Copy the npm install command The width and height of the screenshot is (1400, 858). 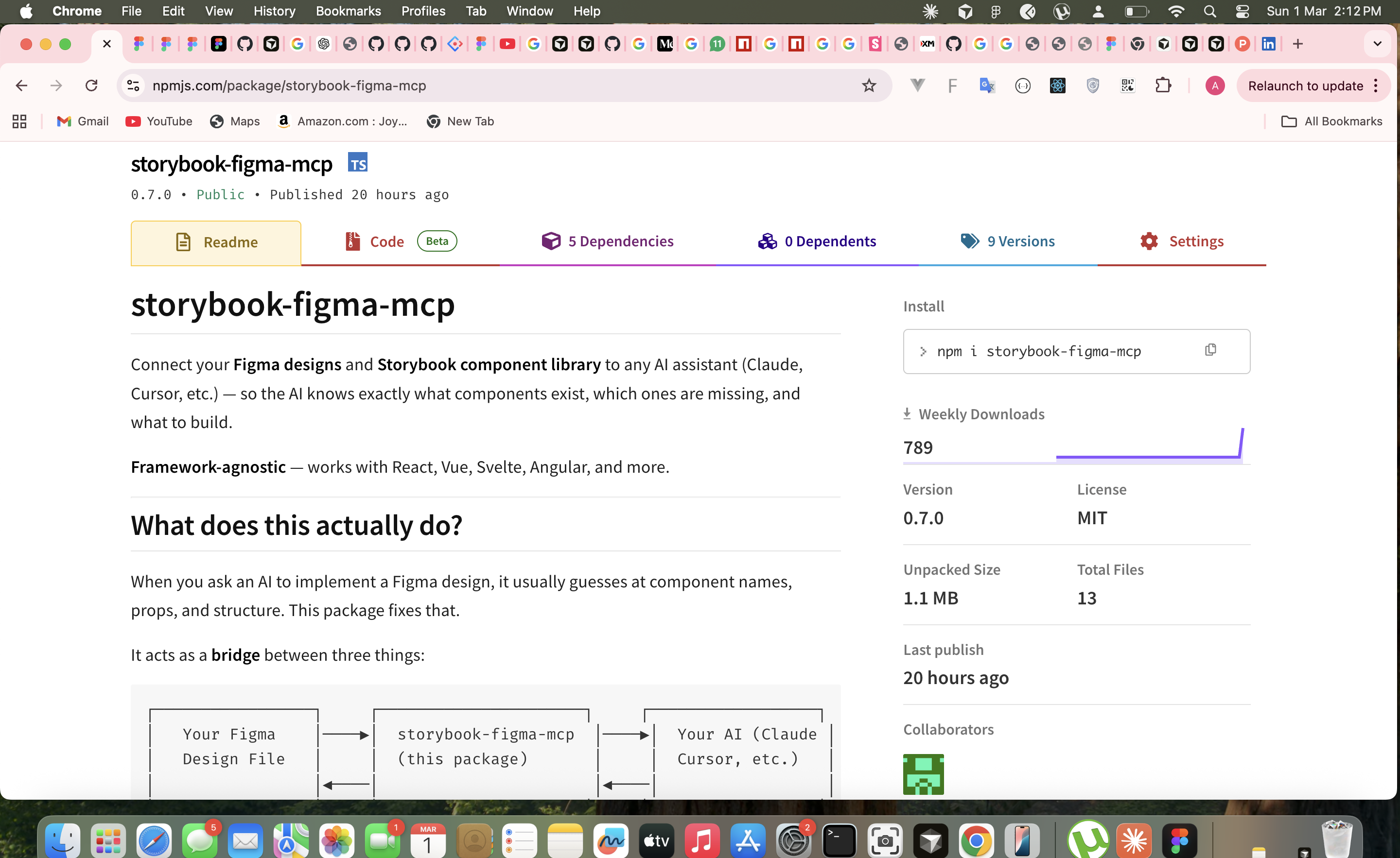tap(1210, 350)
